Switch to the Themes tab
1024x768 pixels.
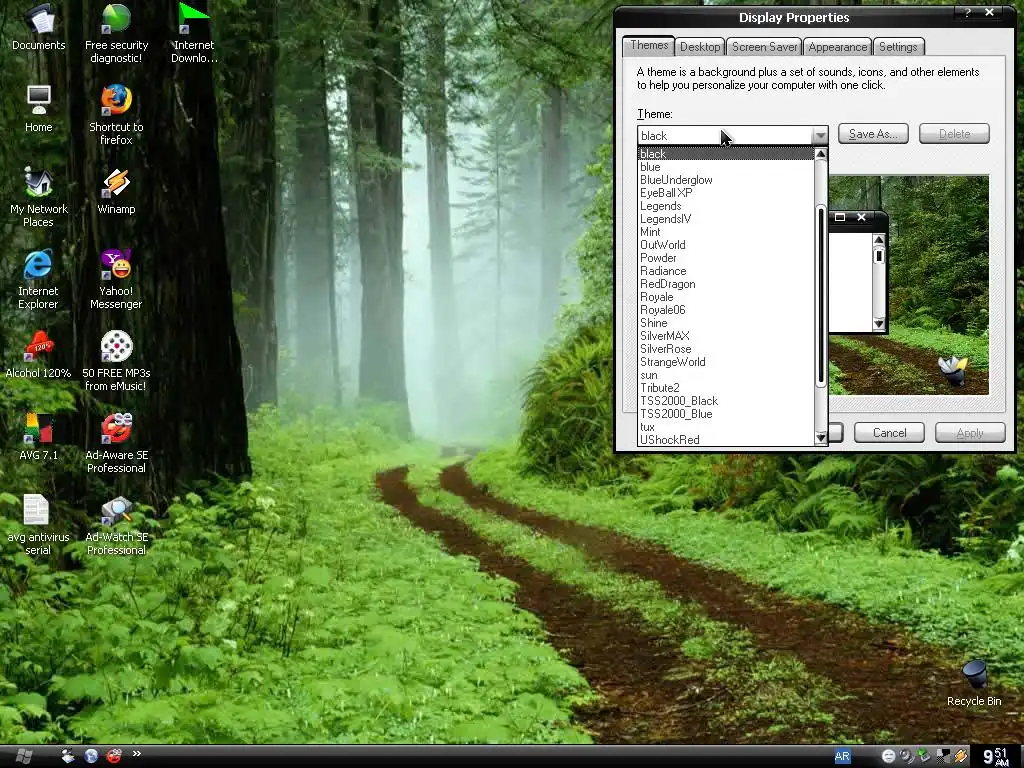(x=648, y=45)
